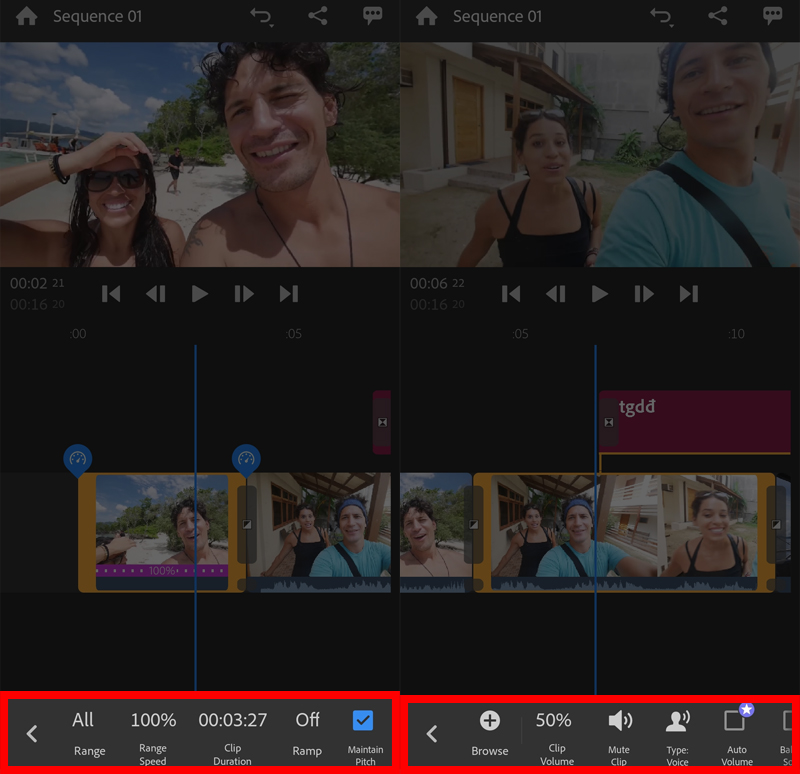The image size is (800, 774).
Task: Edit Clip Duration 00:03:27
Action: pyautogui.click(x=232, y=720)
